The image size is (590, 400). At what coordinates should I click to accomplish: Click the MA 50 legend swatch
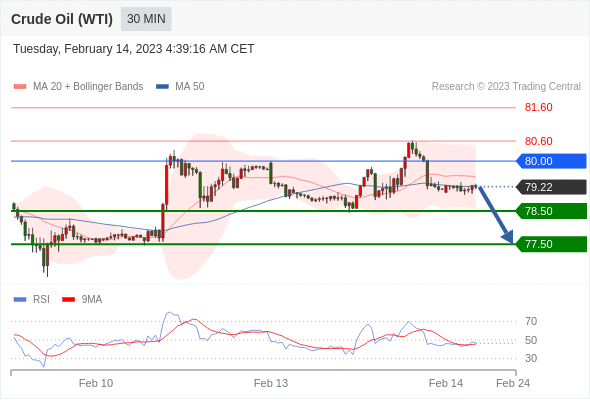[162, 87]
